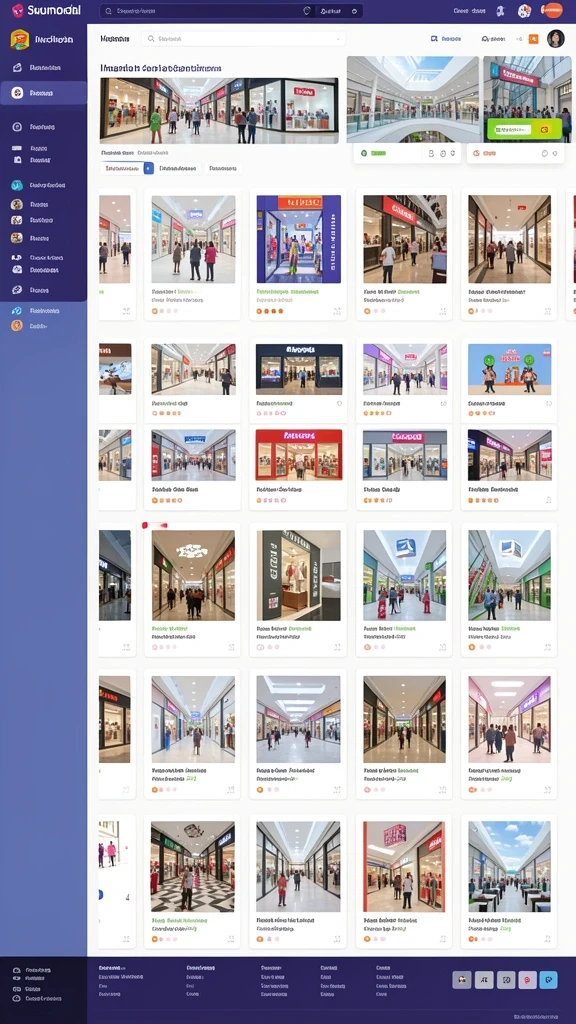Select the second filter chip below the banner image
The height and width of the screenshot is (1024, 576).
pyautogui.click(x=178, y=168)
